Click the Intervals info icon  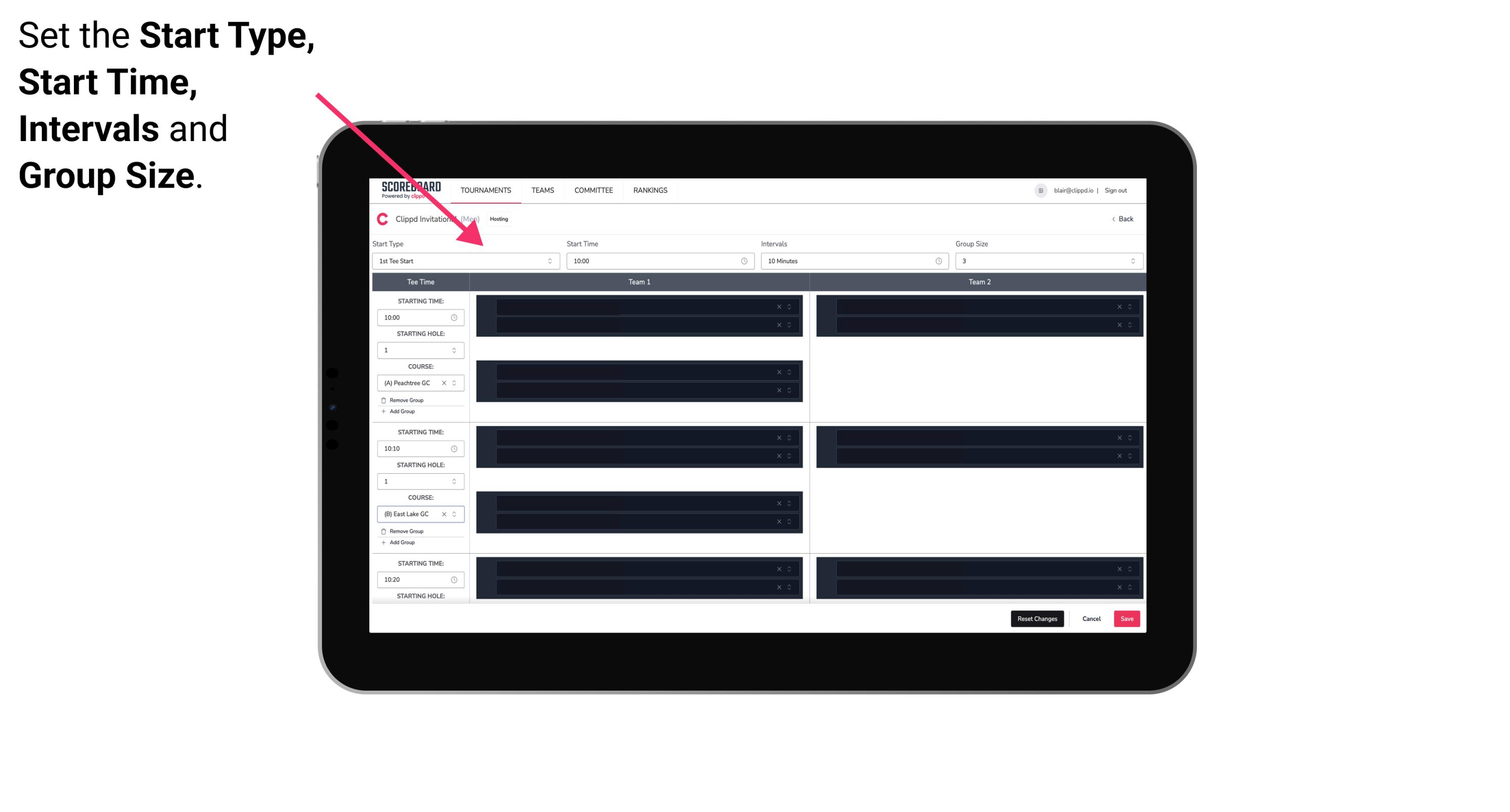click(936, 261)
